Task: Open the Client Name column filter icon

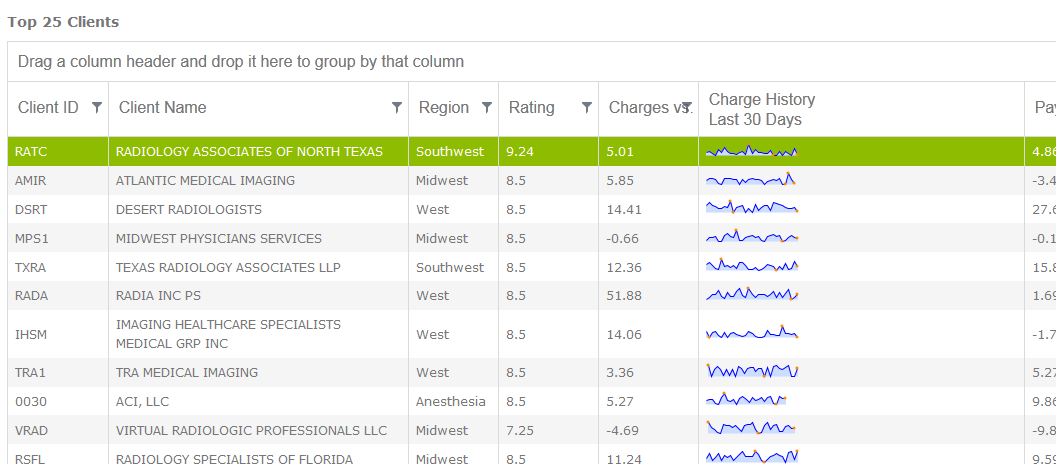Action: click(x=397, y=108)
